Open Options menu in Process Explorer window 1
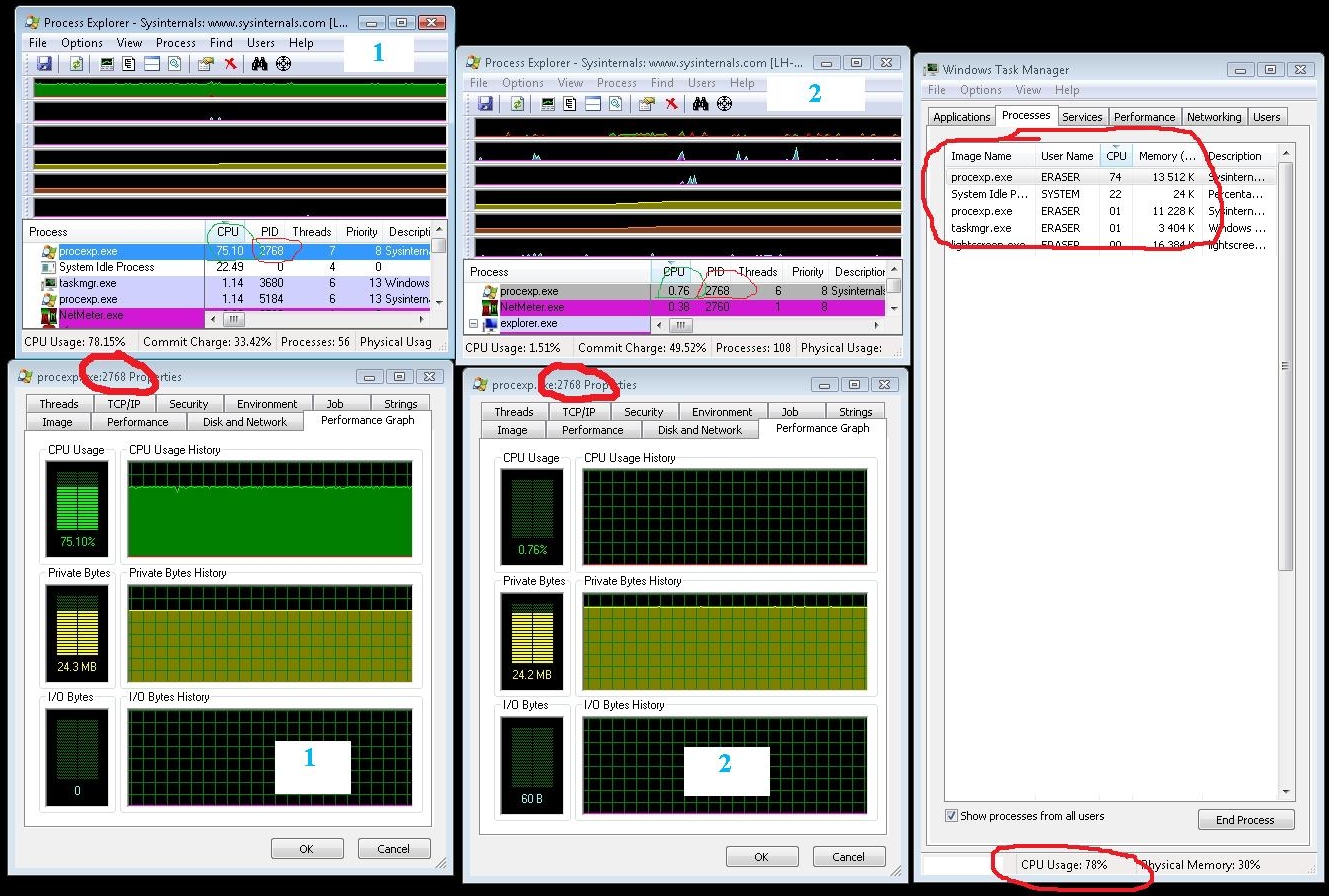1329x896 pixels. 82,43
